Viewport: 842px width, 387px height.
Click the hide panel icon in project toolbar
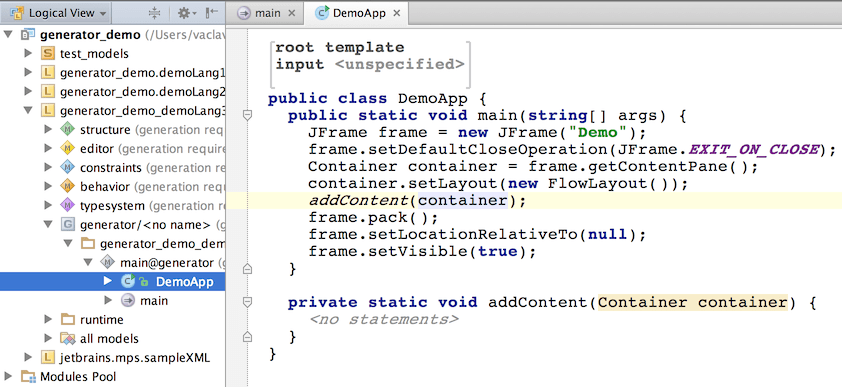(x=212, y=13)
